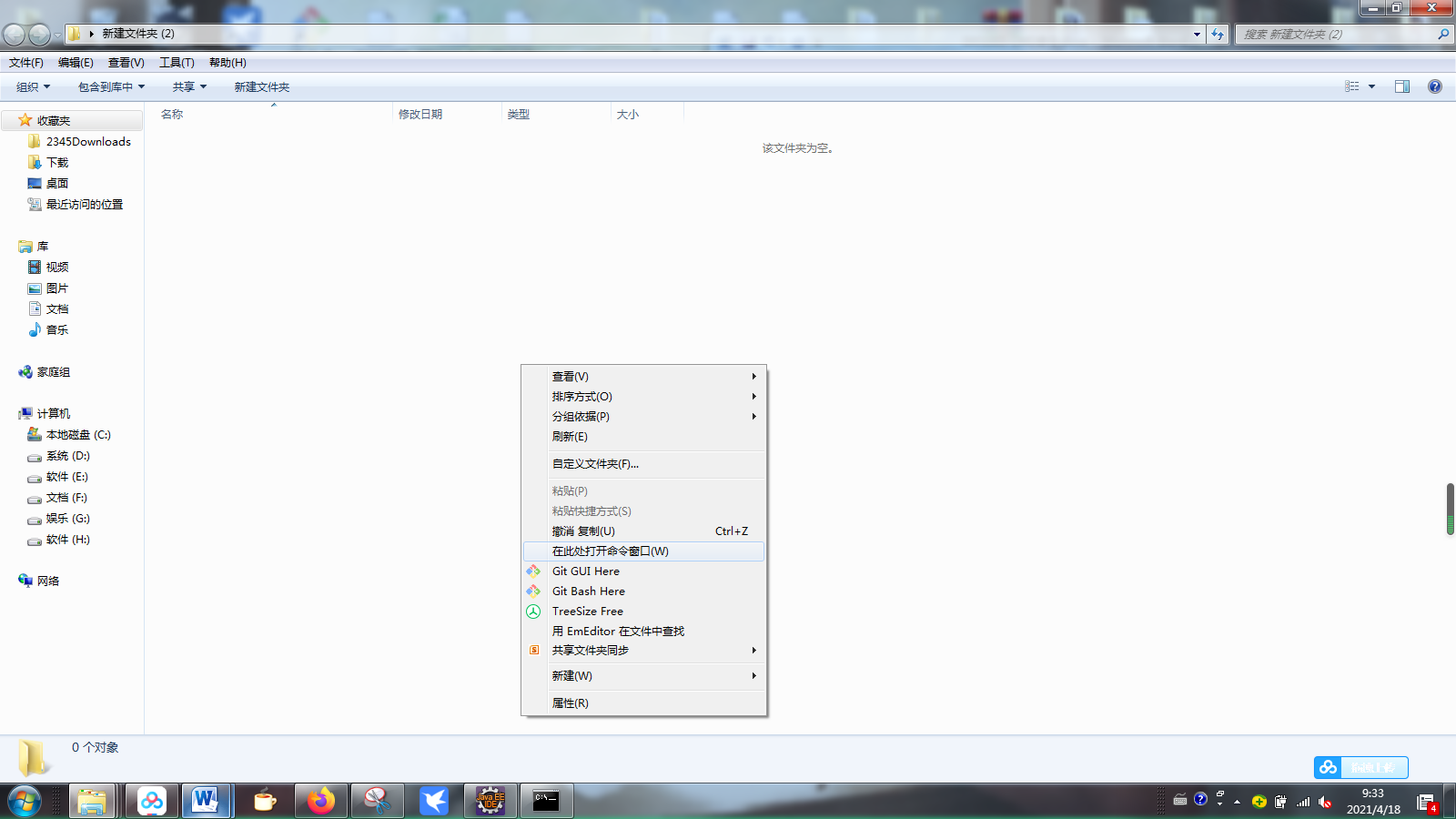Click the refresh icon beside the address bar
This screenshot has width=1456, height=819.
coord(1218,35)
